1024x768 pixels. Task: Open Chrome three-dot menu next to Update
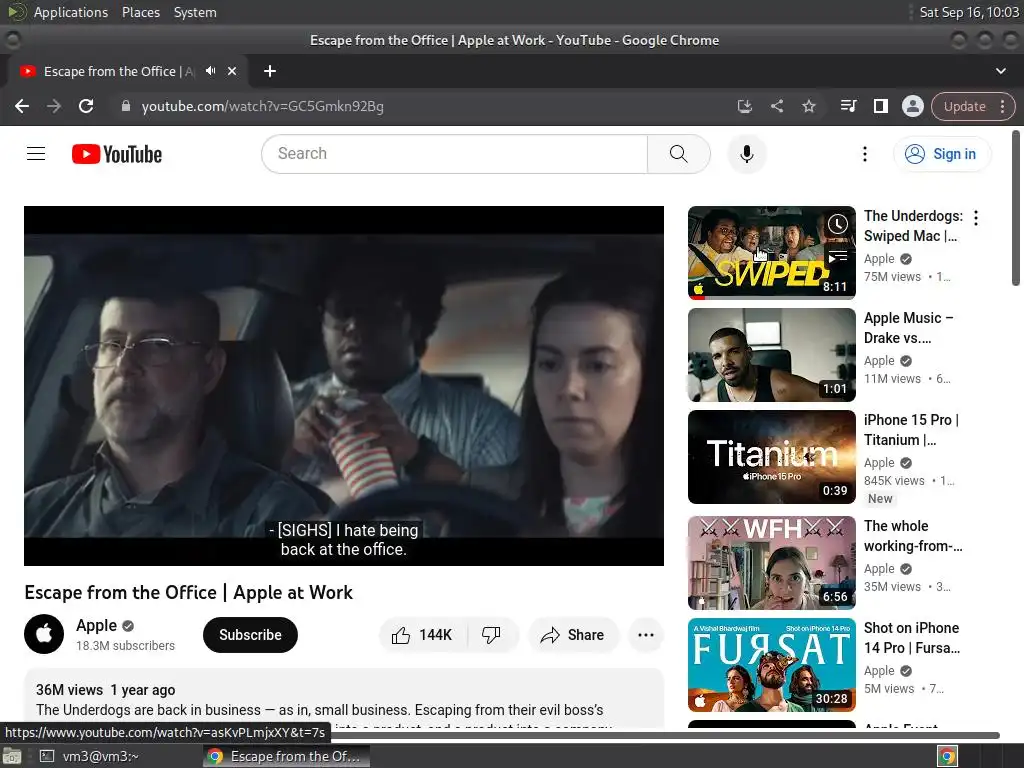pyautogui.click(x=1002, y=106)
